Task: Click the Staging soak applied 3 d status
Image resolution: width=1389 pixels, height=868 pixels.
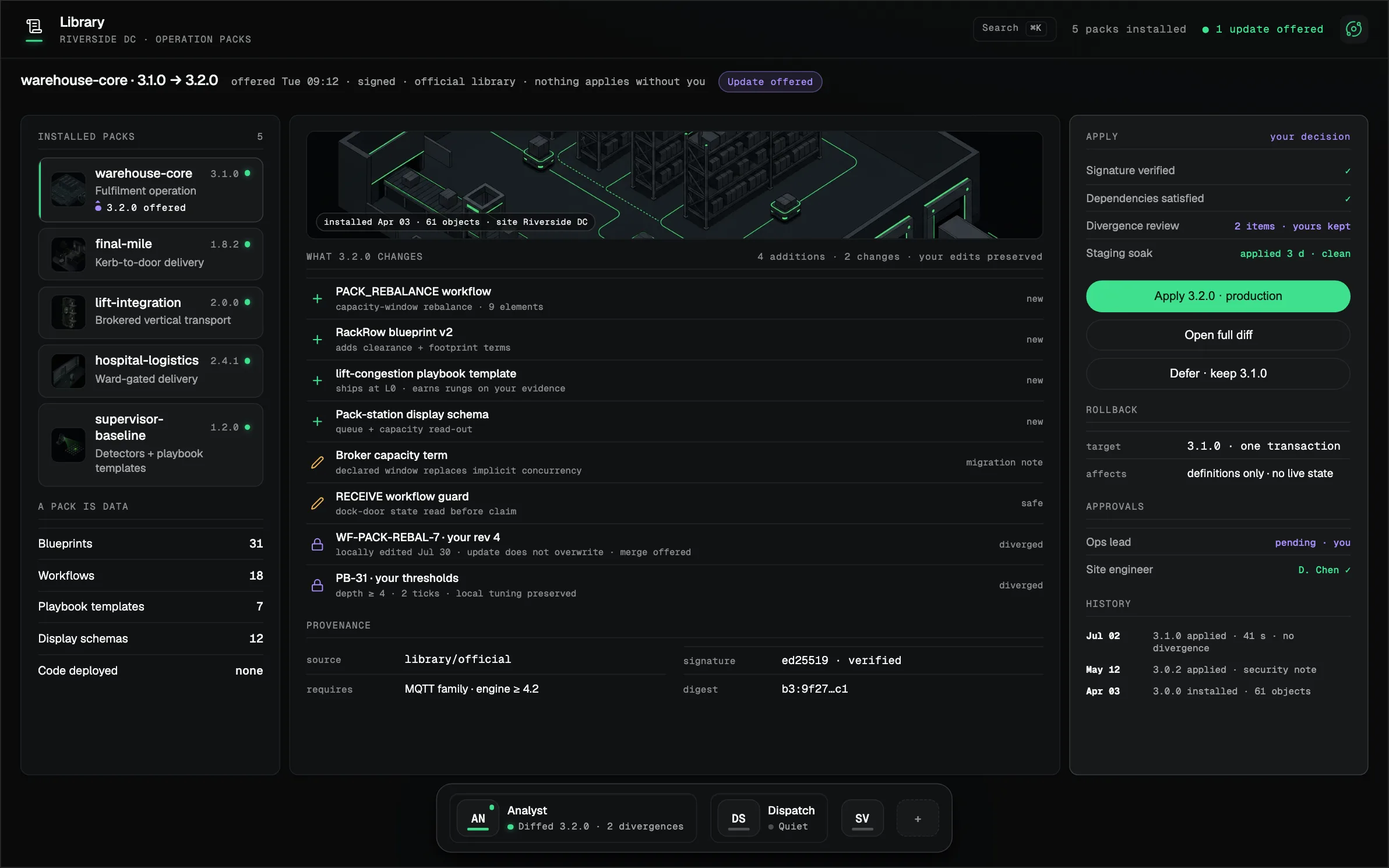Action: (x=1295, y=254)
